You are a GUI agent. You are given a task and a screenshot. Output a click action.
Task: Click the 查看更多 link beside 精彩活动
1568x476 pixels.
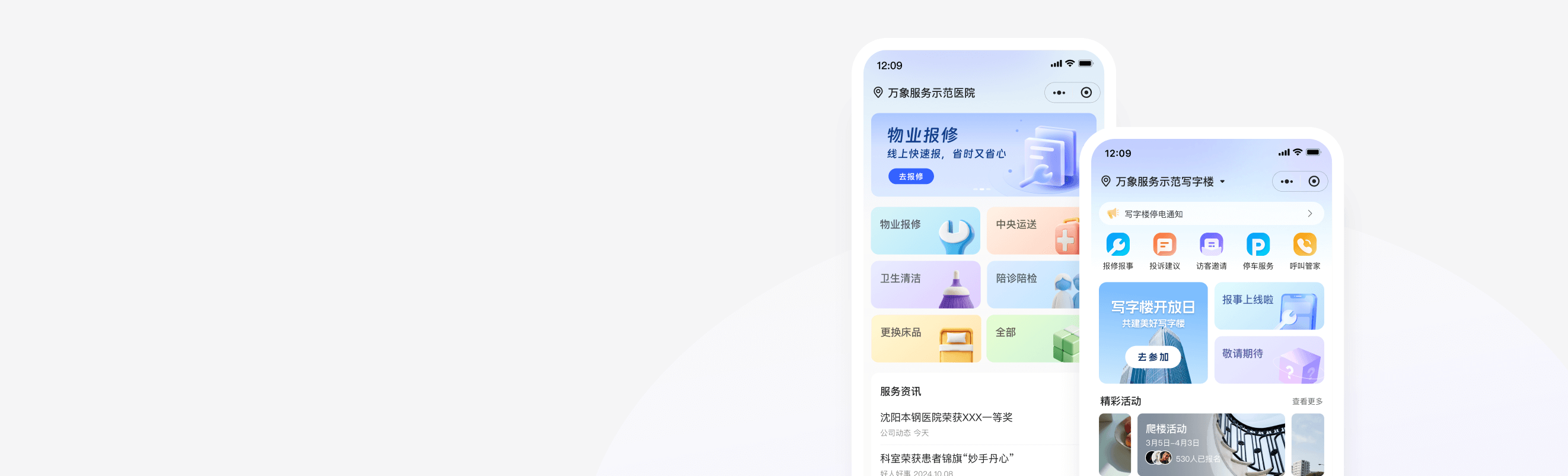[1307, 401]
